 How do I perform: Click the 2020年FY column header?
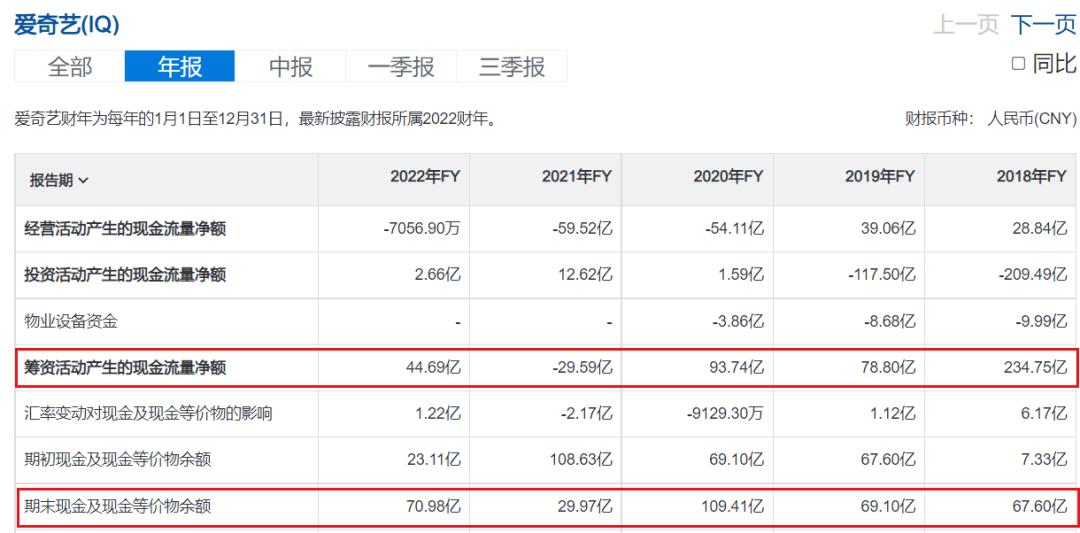728,176
